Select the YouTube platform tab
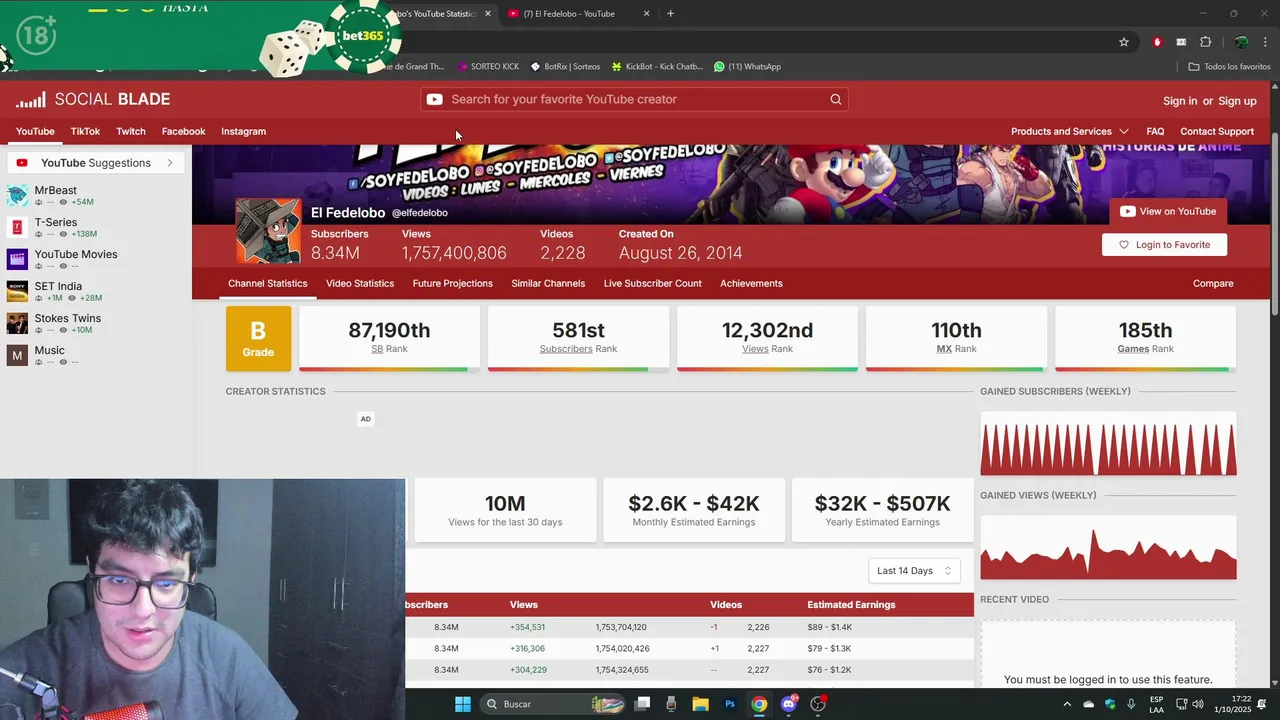This screenshot has width=1280, height=720. click(x=35, y=131)
